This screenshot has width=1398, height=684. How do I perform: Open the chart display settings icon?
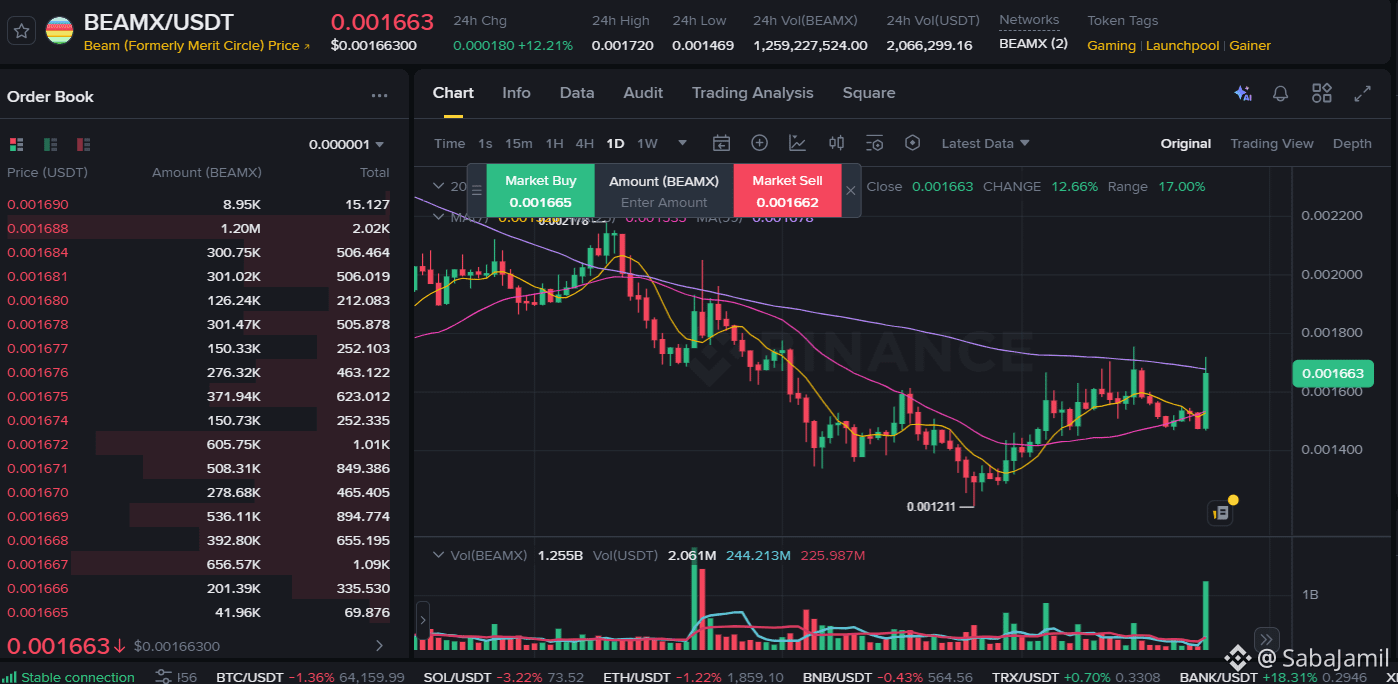(x=874, y=143)
